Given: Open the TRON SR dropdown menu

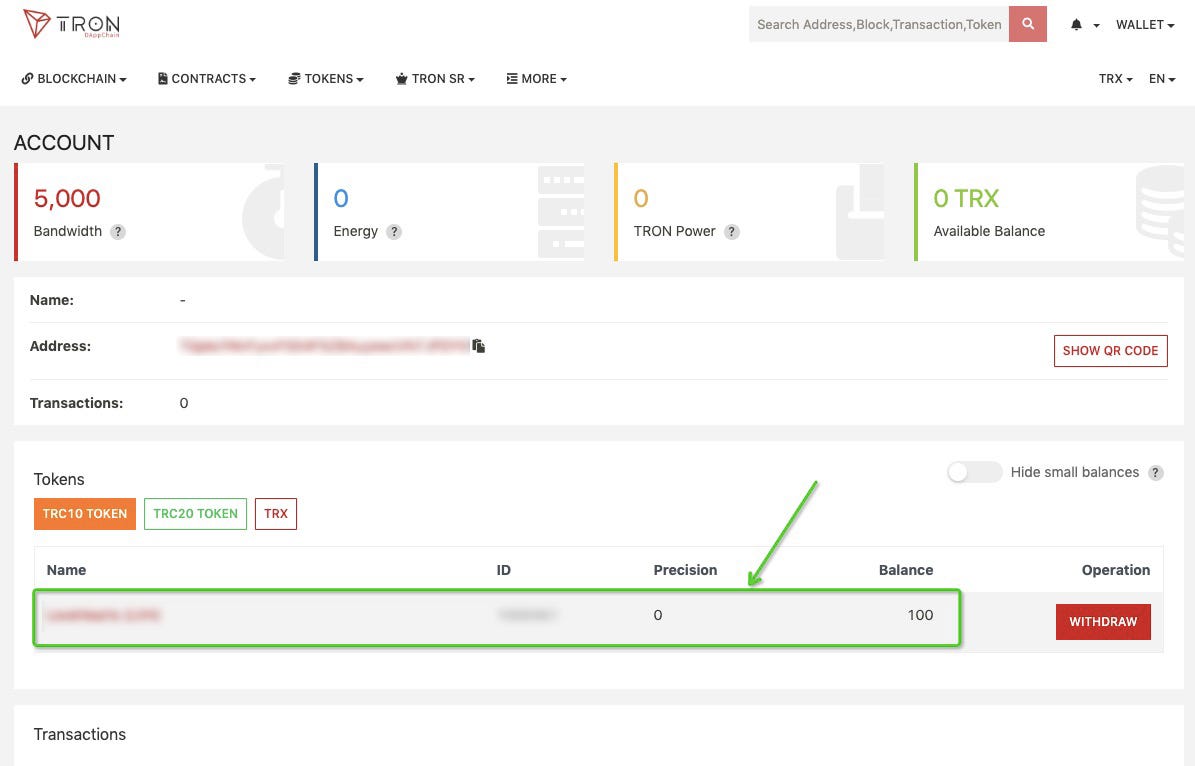Looking at the screenshot, I should [435, 79].
